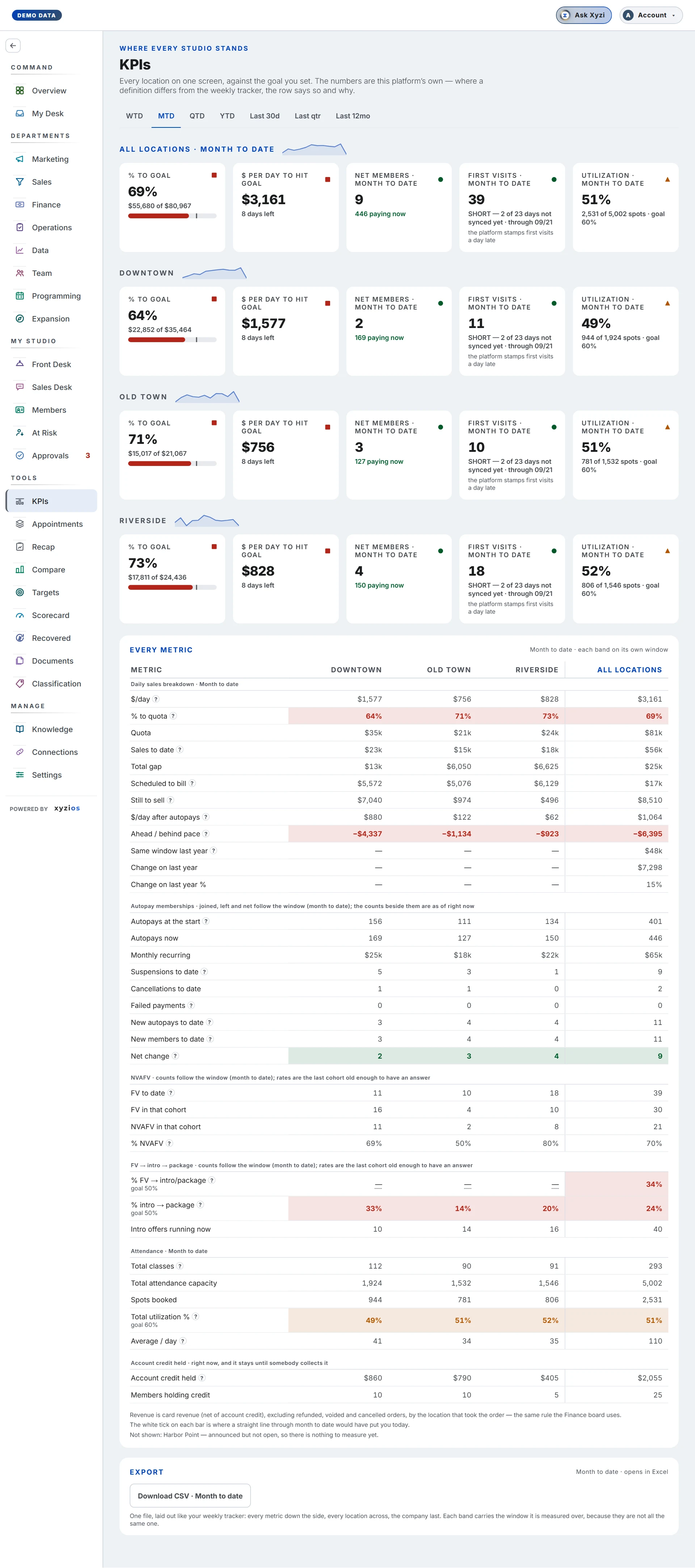Switch to QTD tab
The height and width of the screenshot is (1568, 695).
197,115
